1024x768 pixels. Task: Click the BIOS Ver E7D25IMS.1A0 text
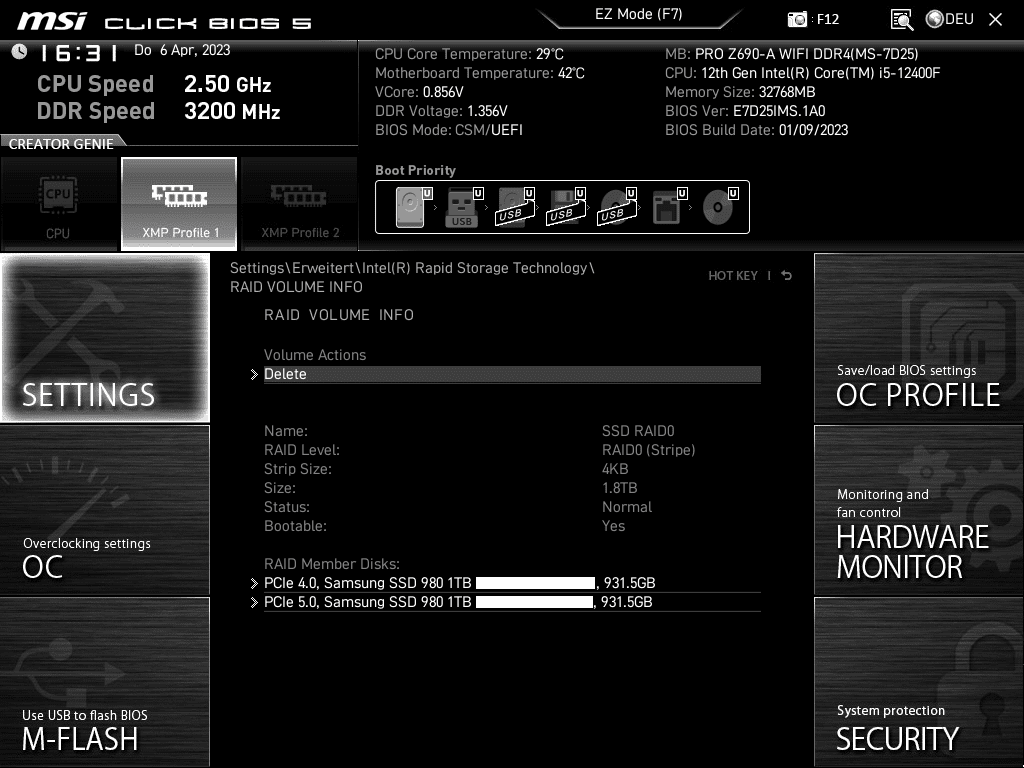click(x=745, y=111)
